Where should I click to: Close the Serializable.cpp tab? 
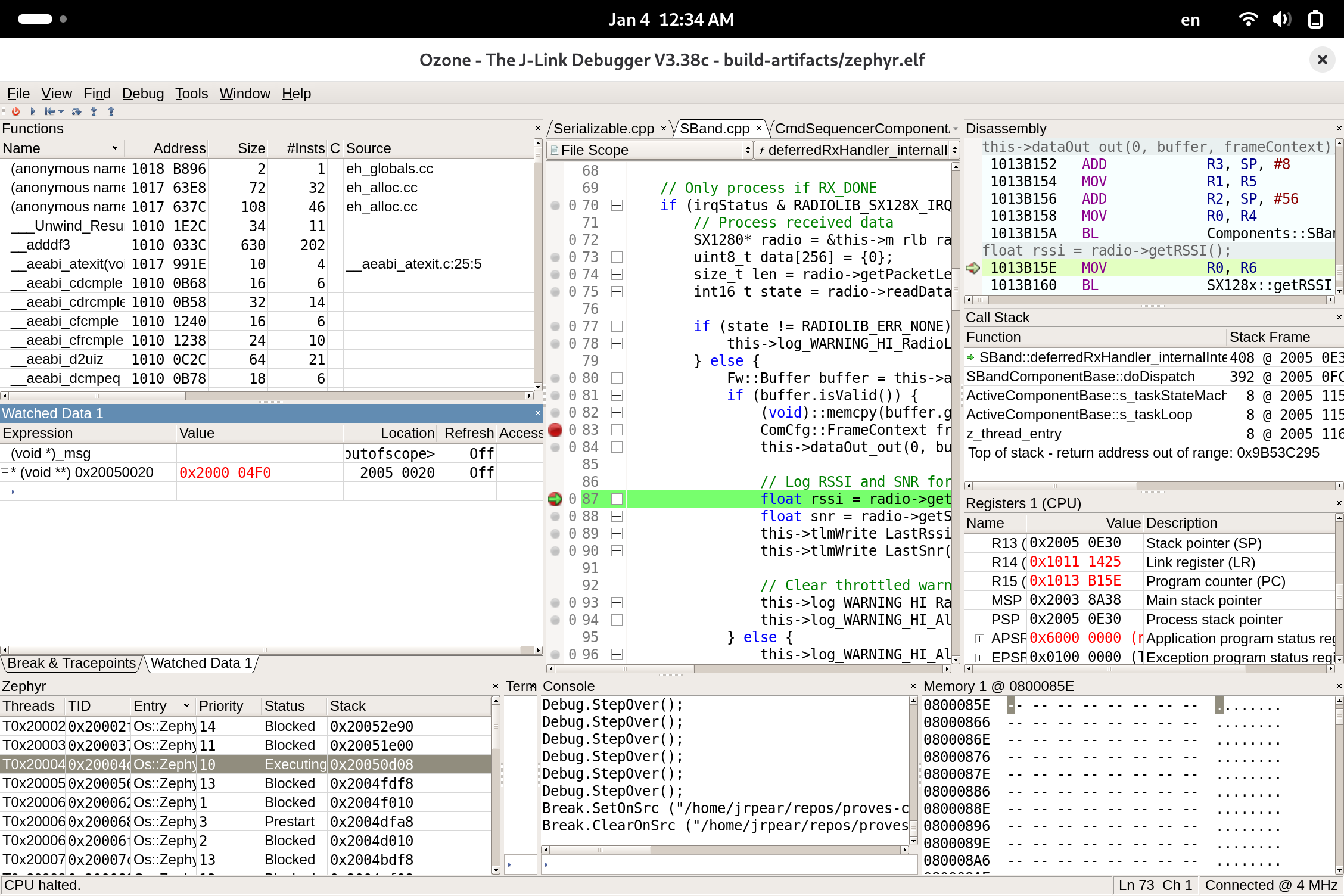(664, 129)
